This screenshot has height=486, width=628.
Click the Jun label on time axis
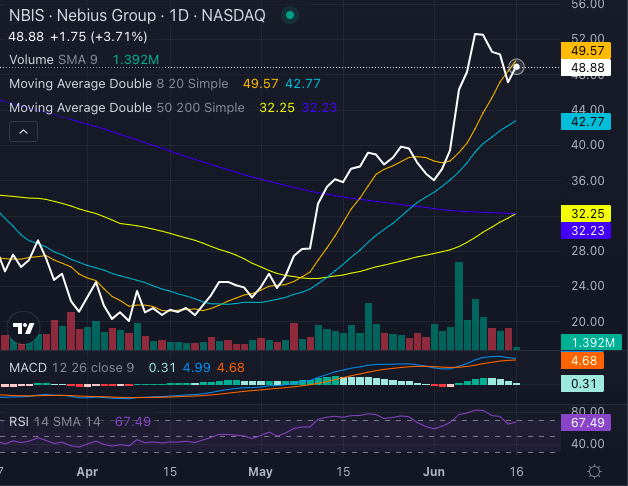coord(434,472)
